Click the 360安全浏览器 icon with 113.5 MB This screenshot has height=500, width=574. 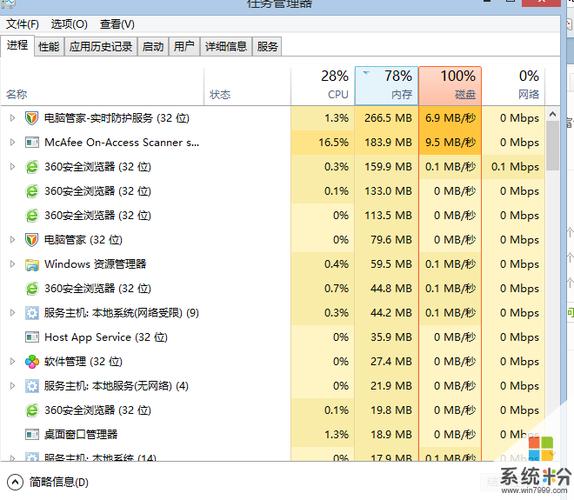pyautogui.click(x=32, y=216)
